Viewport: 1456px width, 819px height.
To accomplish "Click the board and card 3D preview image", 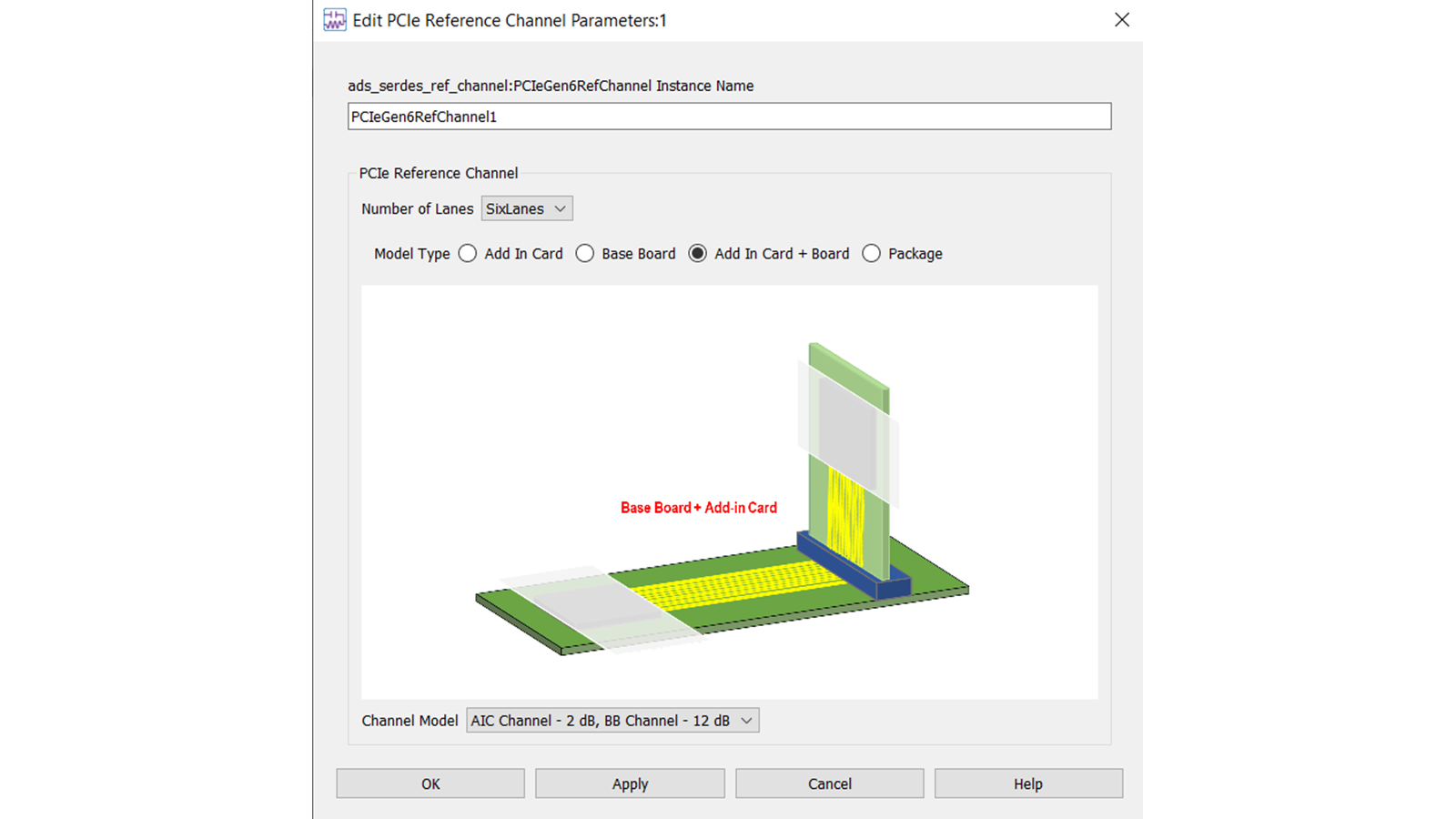I will 729,492.
